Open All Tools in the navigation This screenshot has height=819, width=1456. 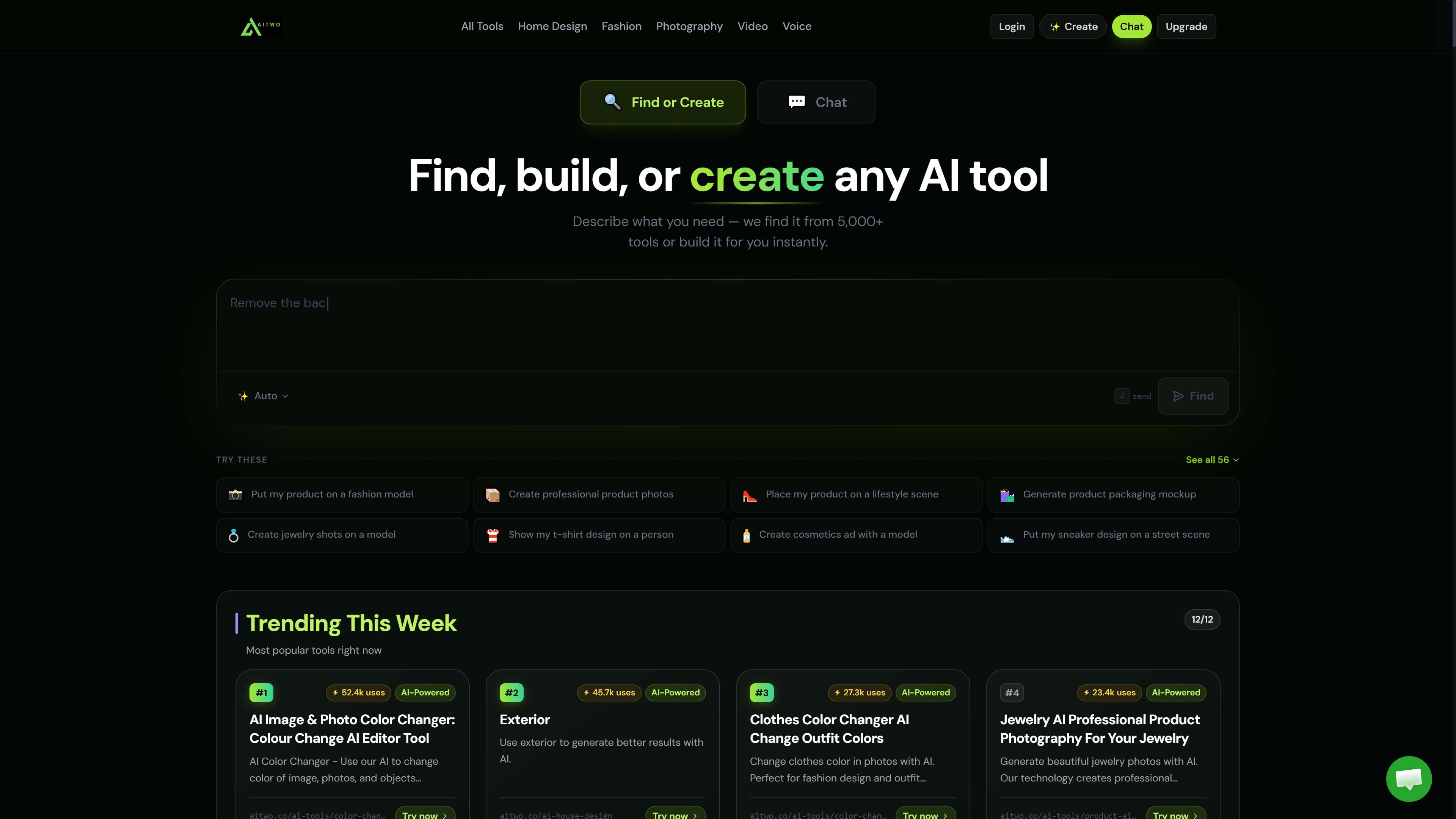[x=482, y=27]
